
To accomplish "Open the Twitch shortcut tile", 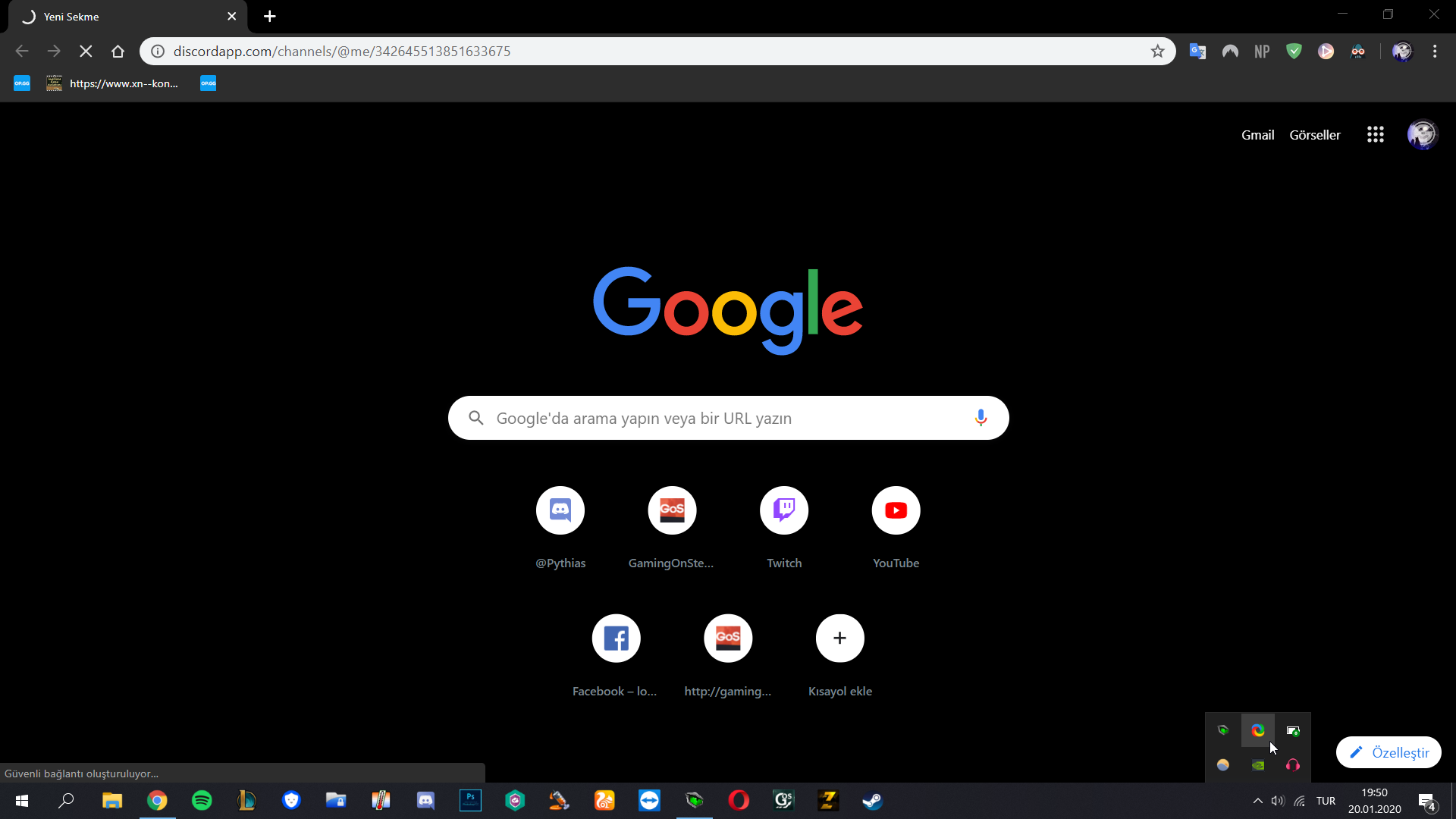I will point(783,510).
